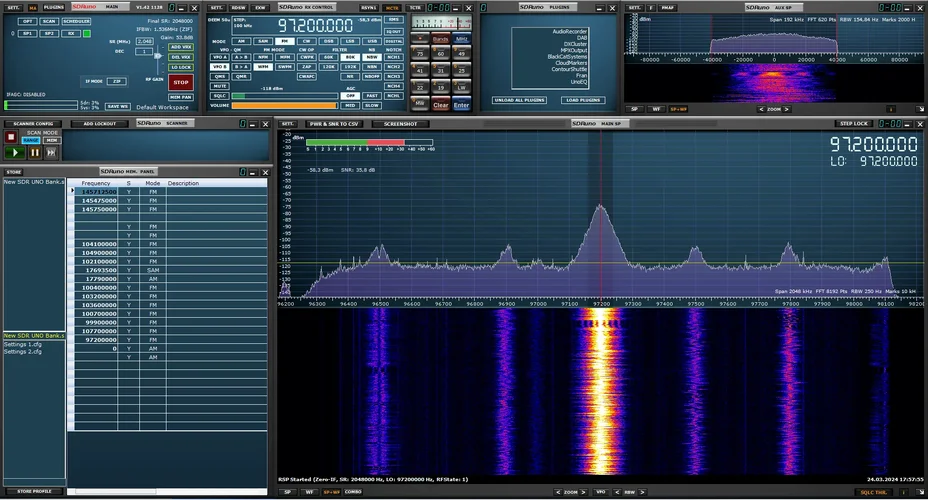Screen dimensions: 928x500
Task: Select the 22 band keypad key
Action: pyautogui.click(x=420, y=87)
